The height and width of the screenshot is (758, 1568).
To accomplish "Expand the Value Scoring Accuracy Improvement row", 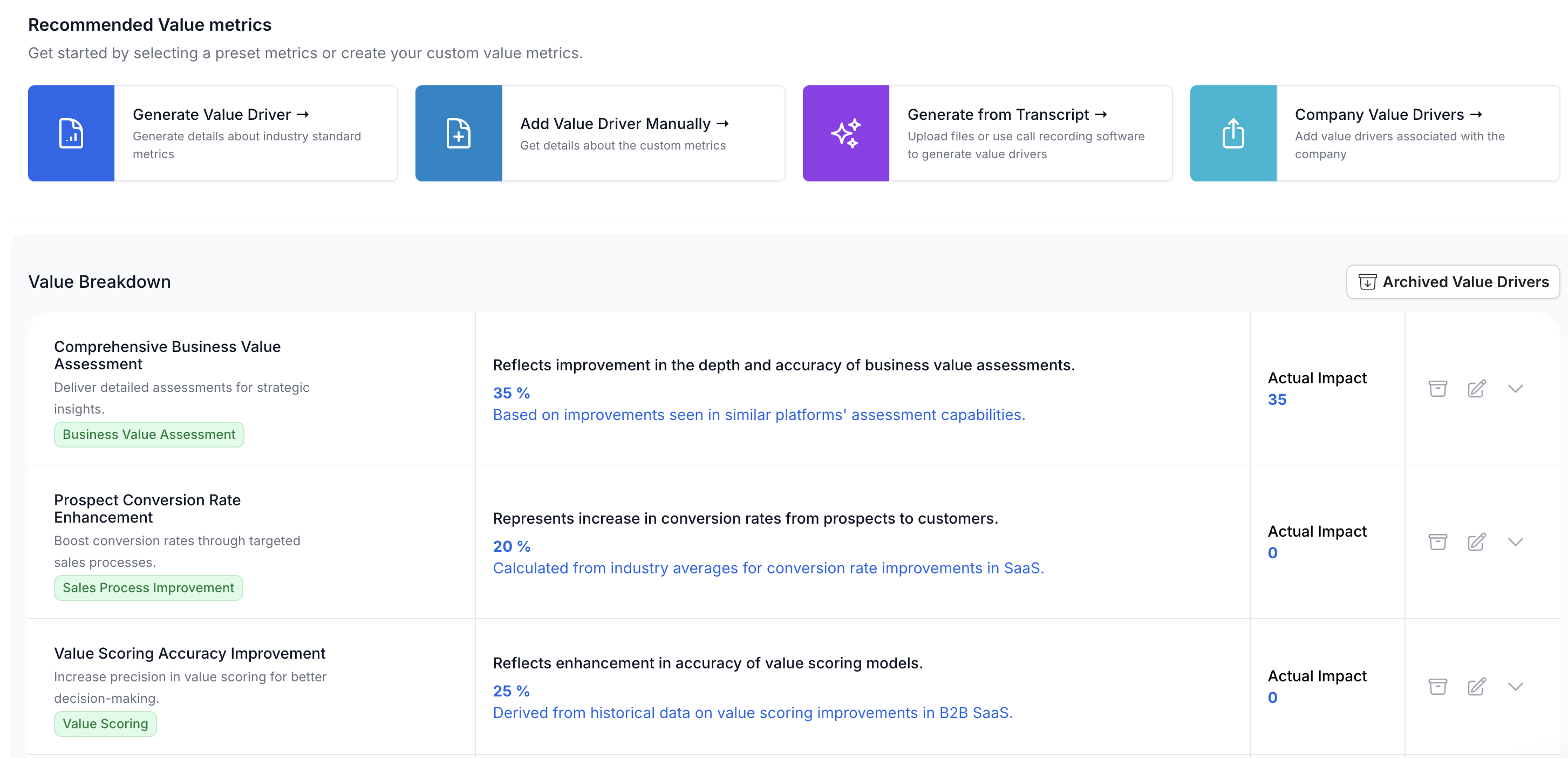I will click(x=1515, y=687).
